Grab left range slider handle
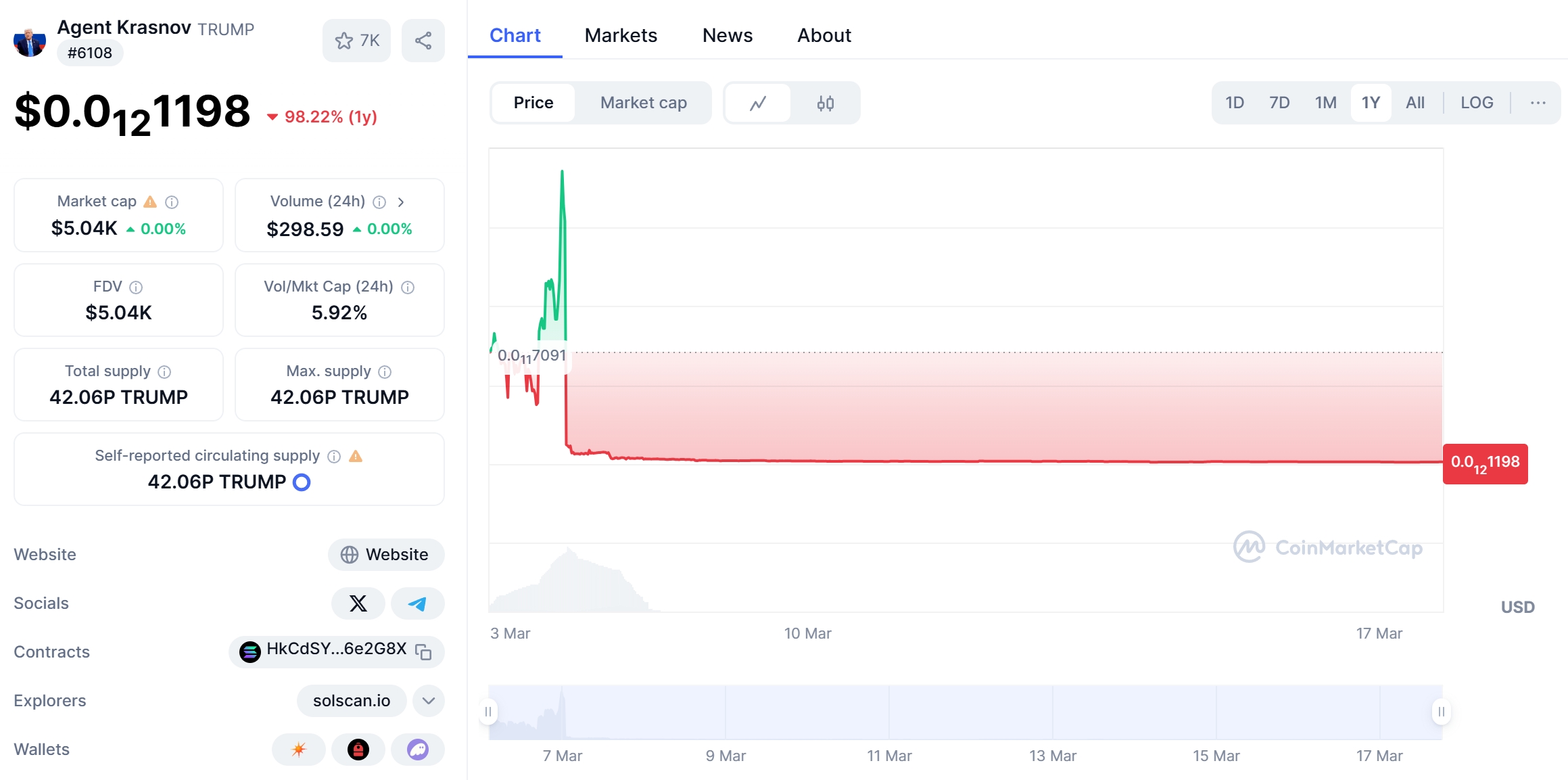 pos(488,712)
